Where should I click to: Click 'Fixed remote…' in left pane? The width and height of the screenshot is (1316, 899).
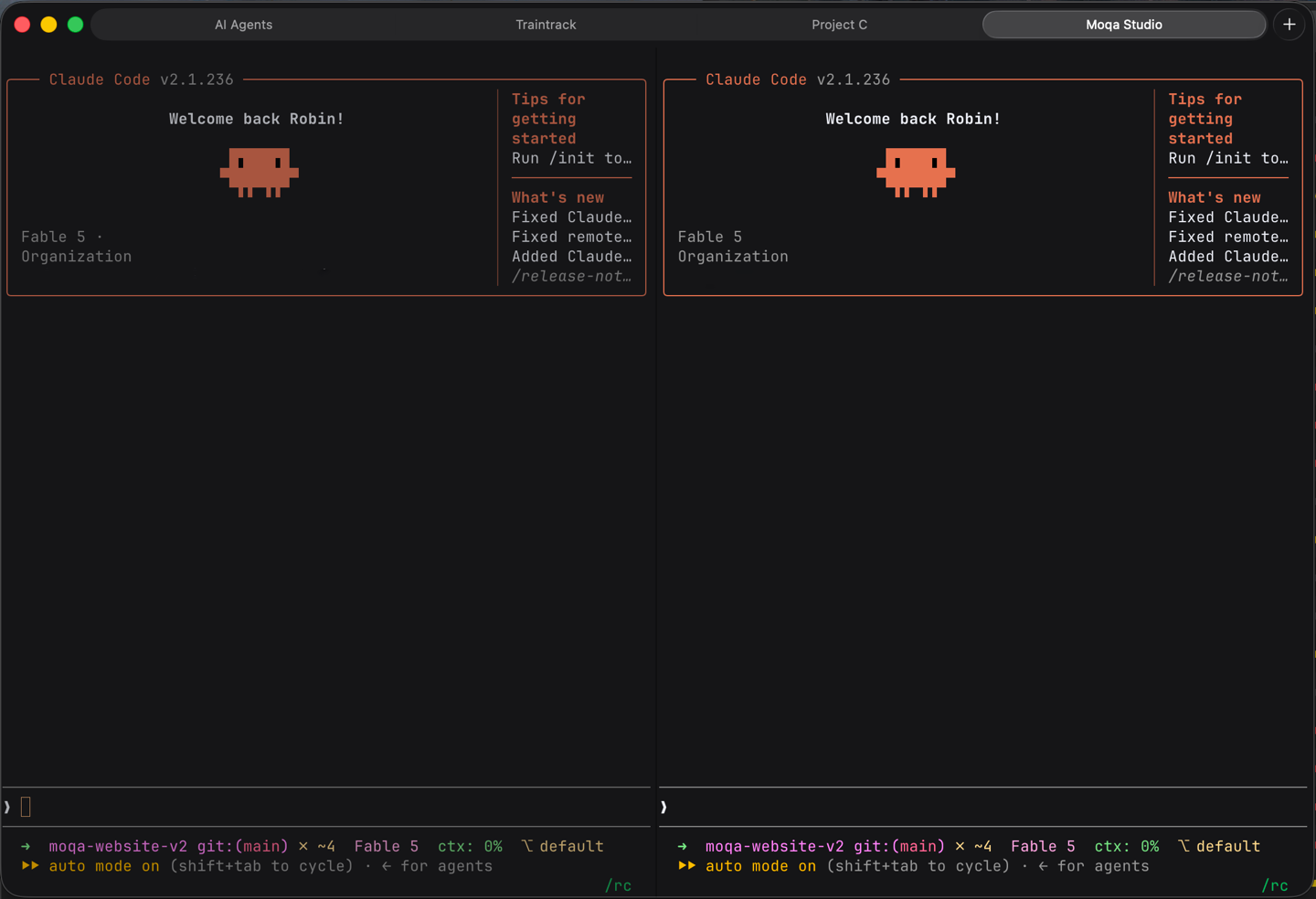[571, 237]
